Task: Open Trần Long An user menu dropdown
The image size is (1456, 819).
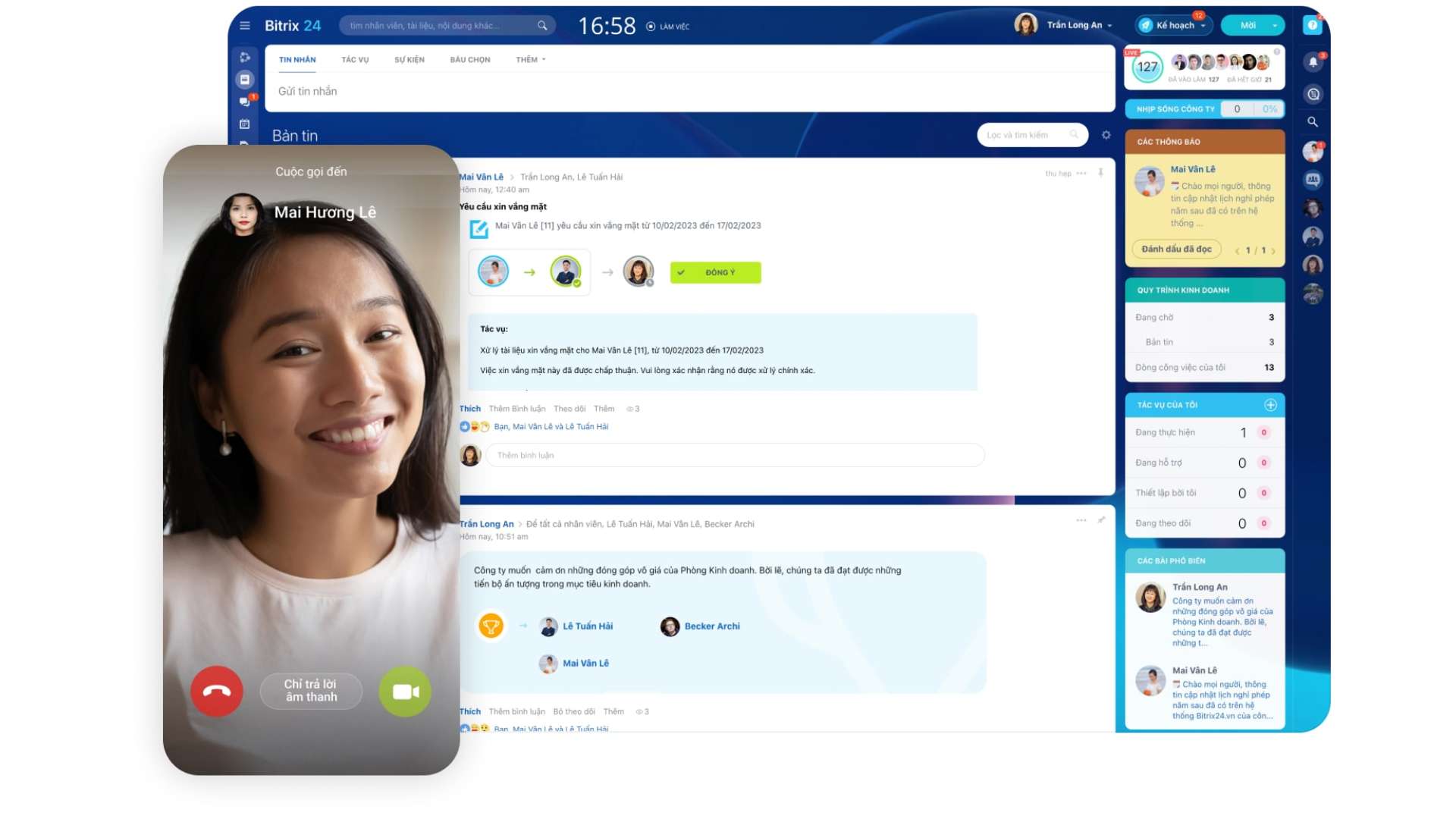Action: click(x=1109, y=26)
